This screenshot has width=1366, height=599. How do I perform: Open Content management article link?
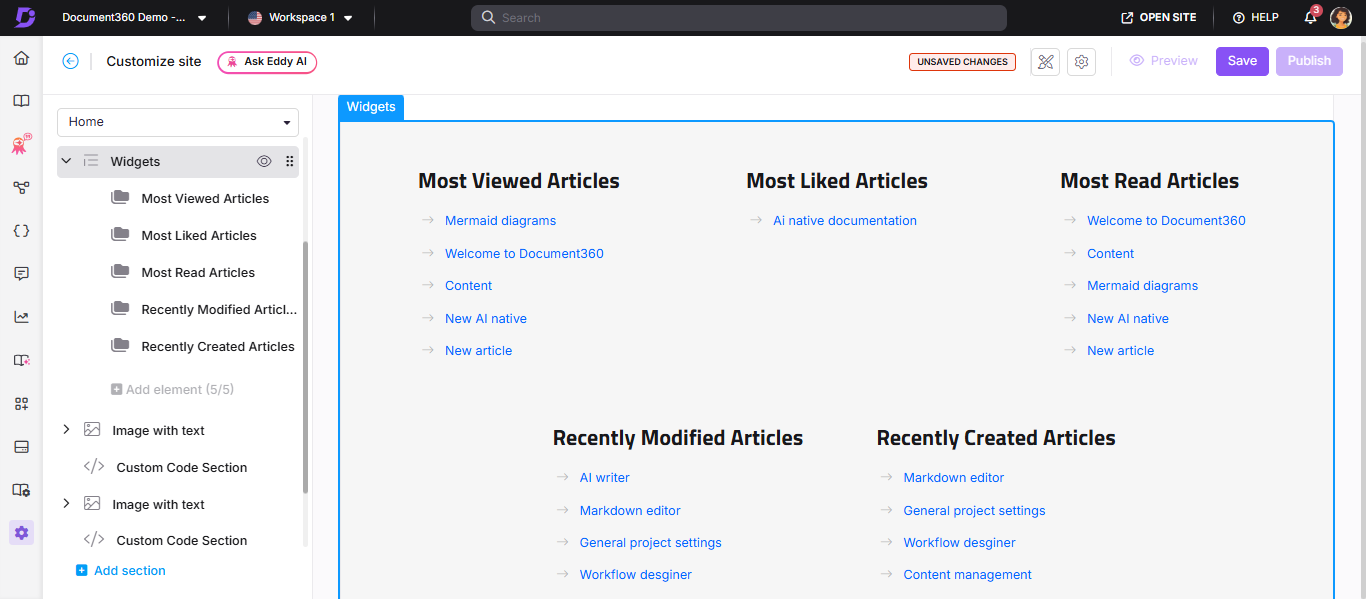(967, 575)
